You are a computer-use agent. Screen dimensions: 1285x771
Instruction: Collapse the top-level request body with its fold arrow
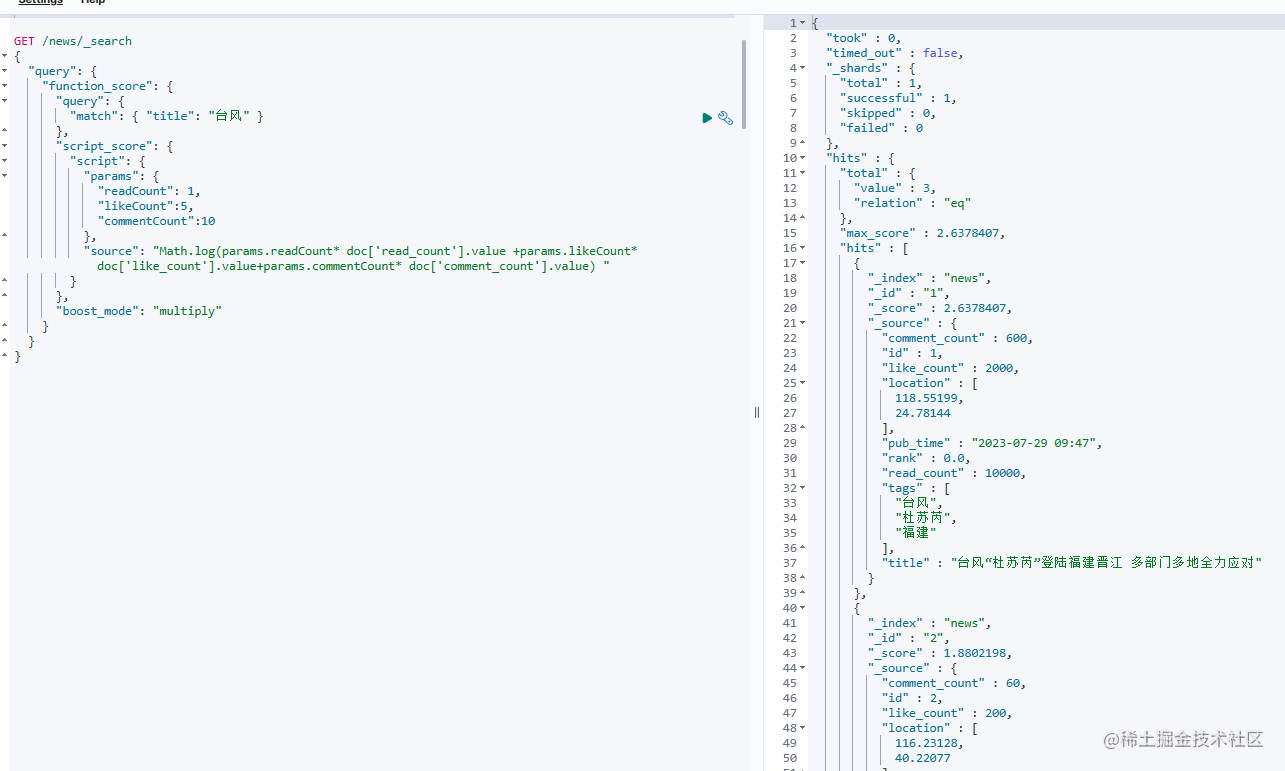click(5, 55)
